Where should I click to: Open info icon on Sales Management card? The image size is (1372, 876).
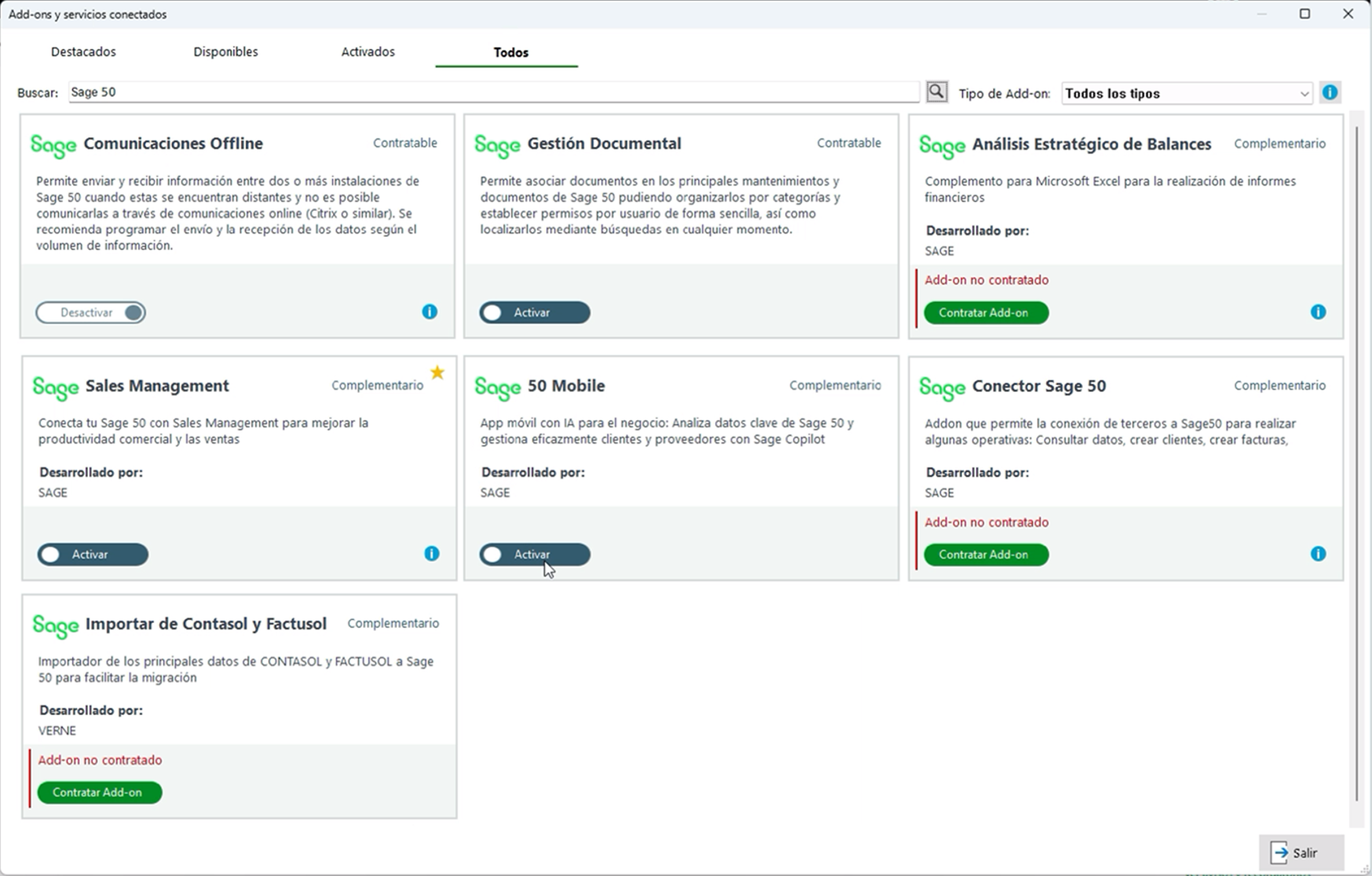pos(431,554)
